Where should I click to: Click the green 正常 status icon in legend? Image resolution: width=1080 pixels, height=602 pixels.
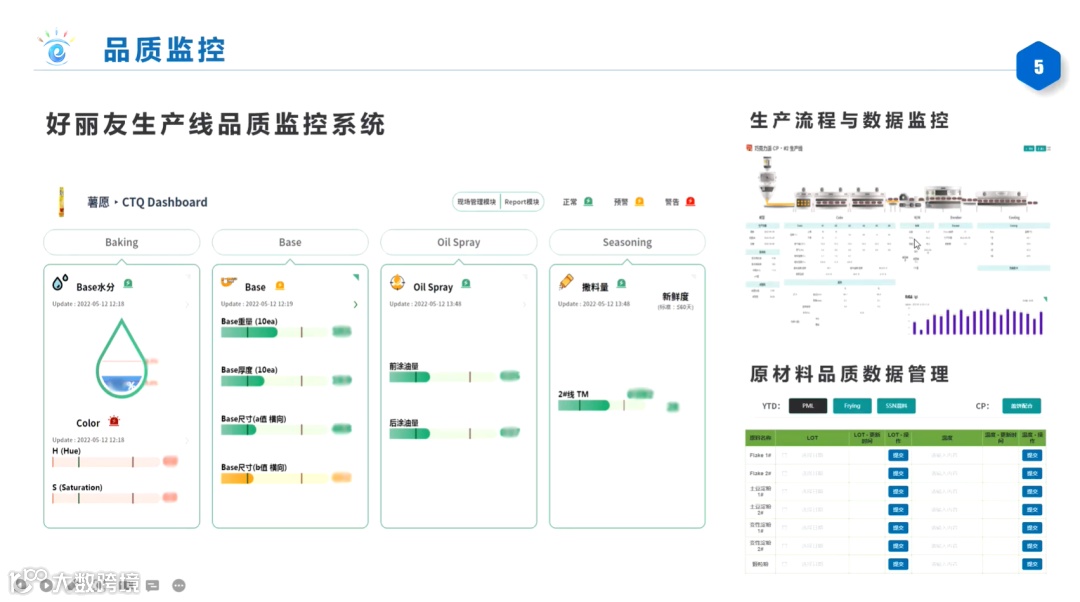pos(588,201)
